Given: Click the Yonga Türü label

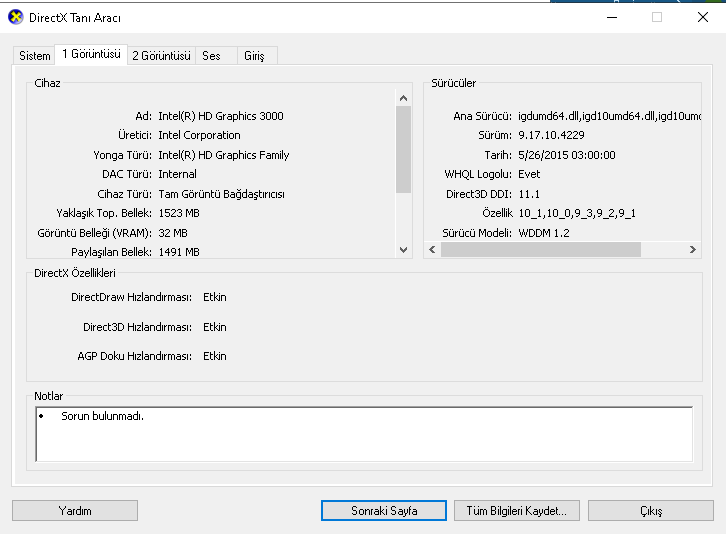Looking at the screenshot, I should 122,155.
